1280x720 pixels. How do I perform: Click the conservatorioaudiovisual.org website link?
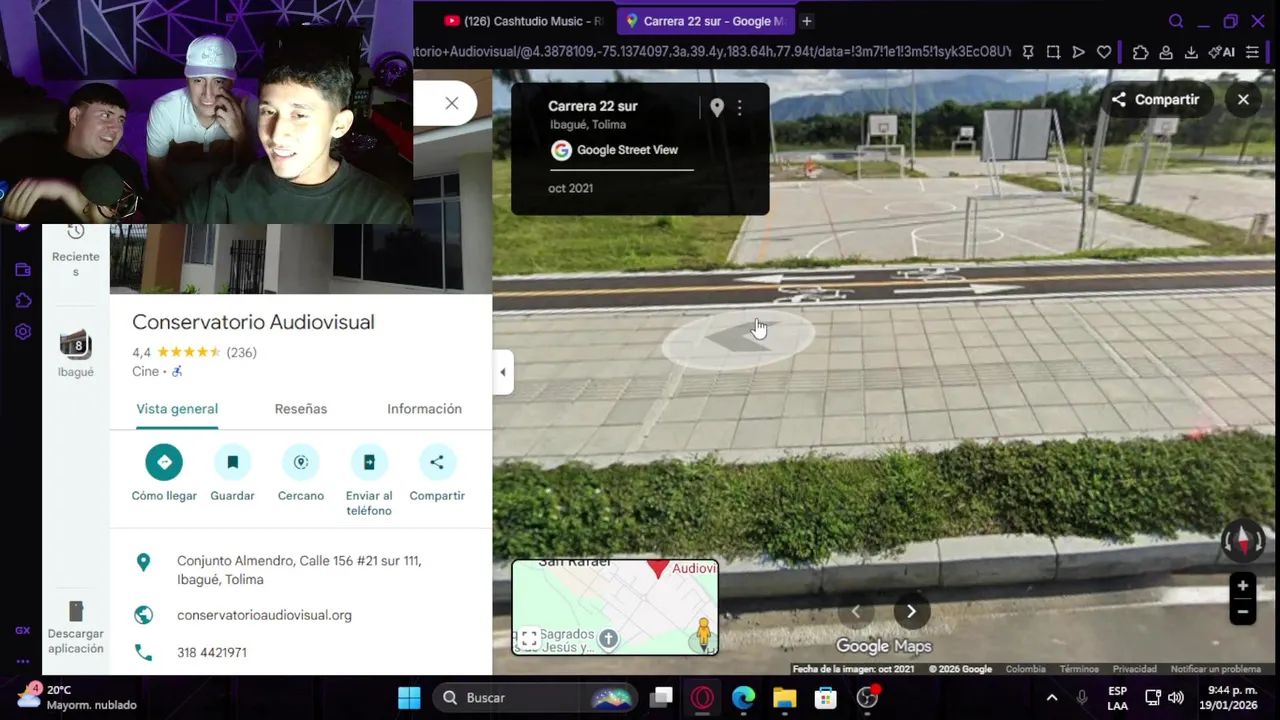pos(264,615)
